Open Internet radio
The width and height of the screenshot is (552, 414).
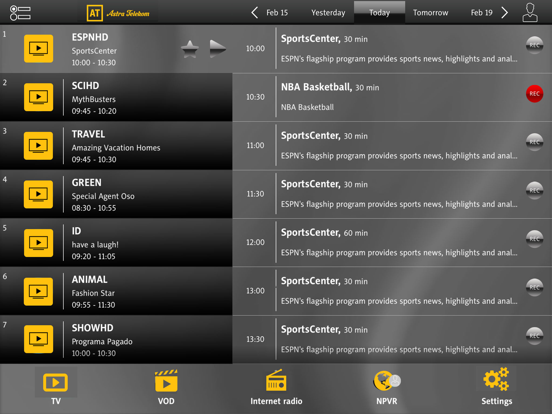[x=276, y=387]
